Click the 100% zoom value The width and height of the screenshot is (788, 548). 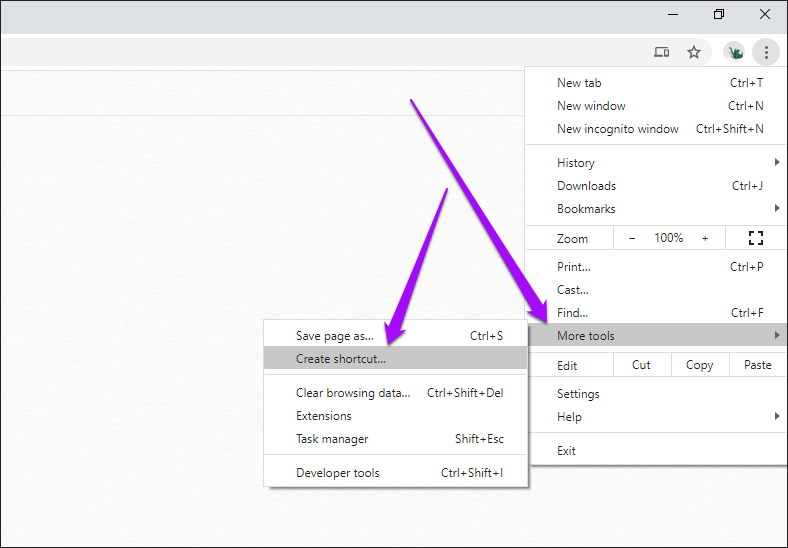pyautogui.click(x=668, y=238)
